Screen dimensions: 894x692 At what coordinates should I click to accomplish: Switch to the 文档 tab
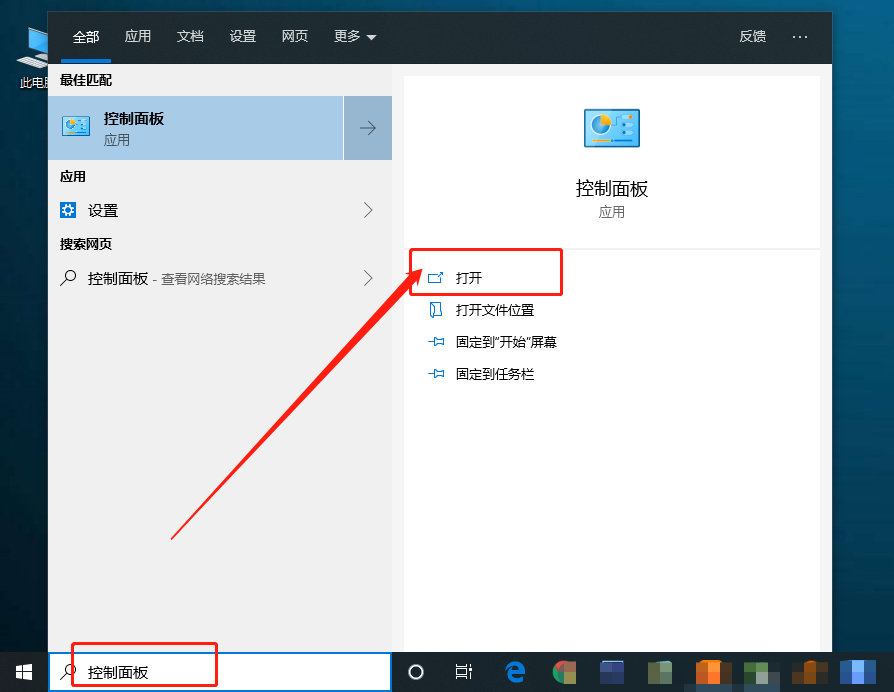190,36
